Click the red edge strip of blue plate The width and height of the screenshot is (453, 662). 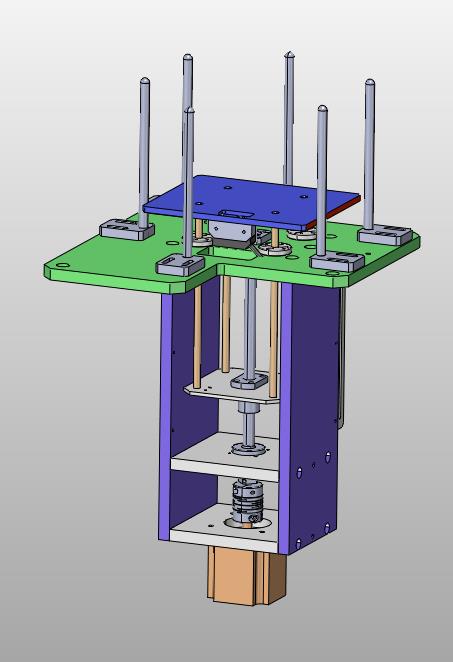pos(334,211)
